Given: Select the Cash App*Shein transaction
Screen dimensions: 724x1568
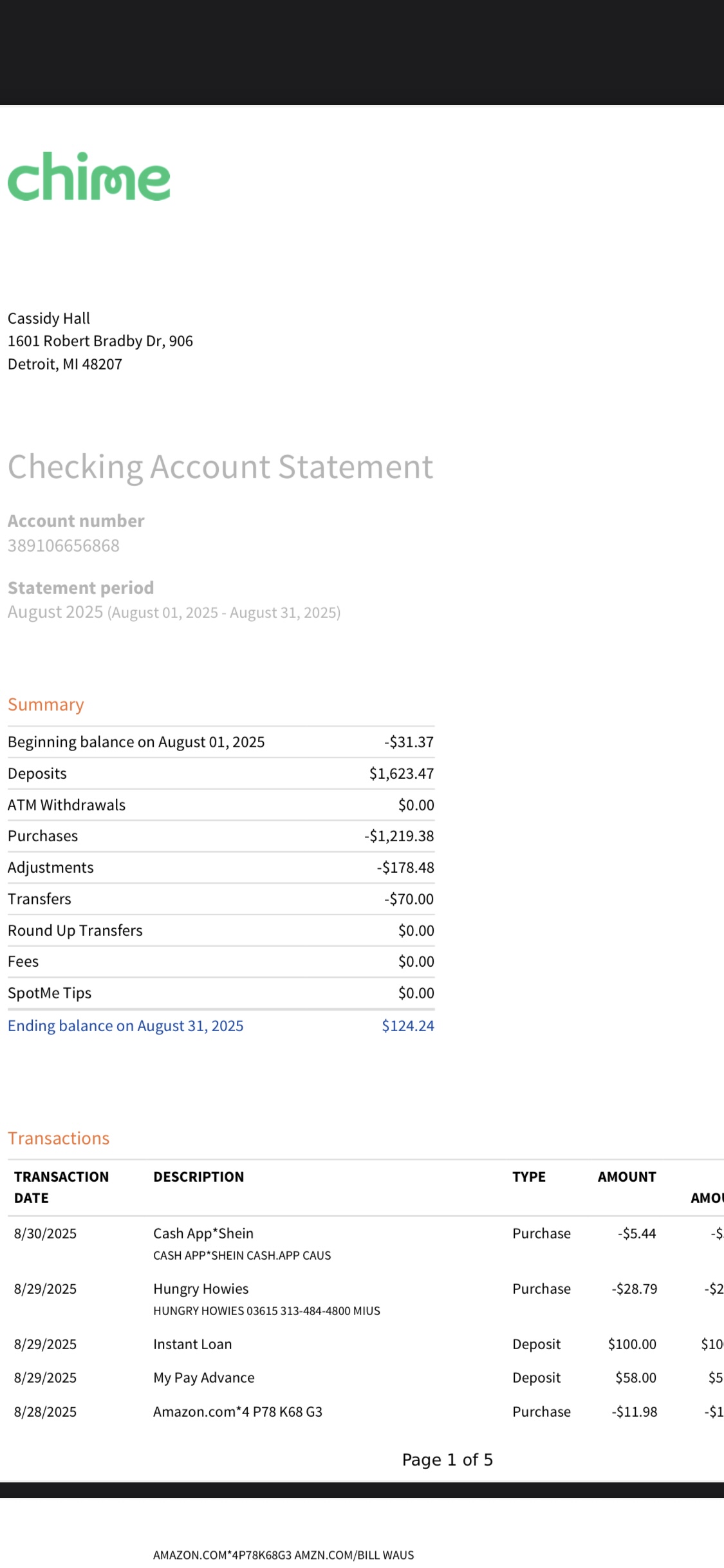Looking at the screenshot, I should click(203, 1234).
